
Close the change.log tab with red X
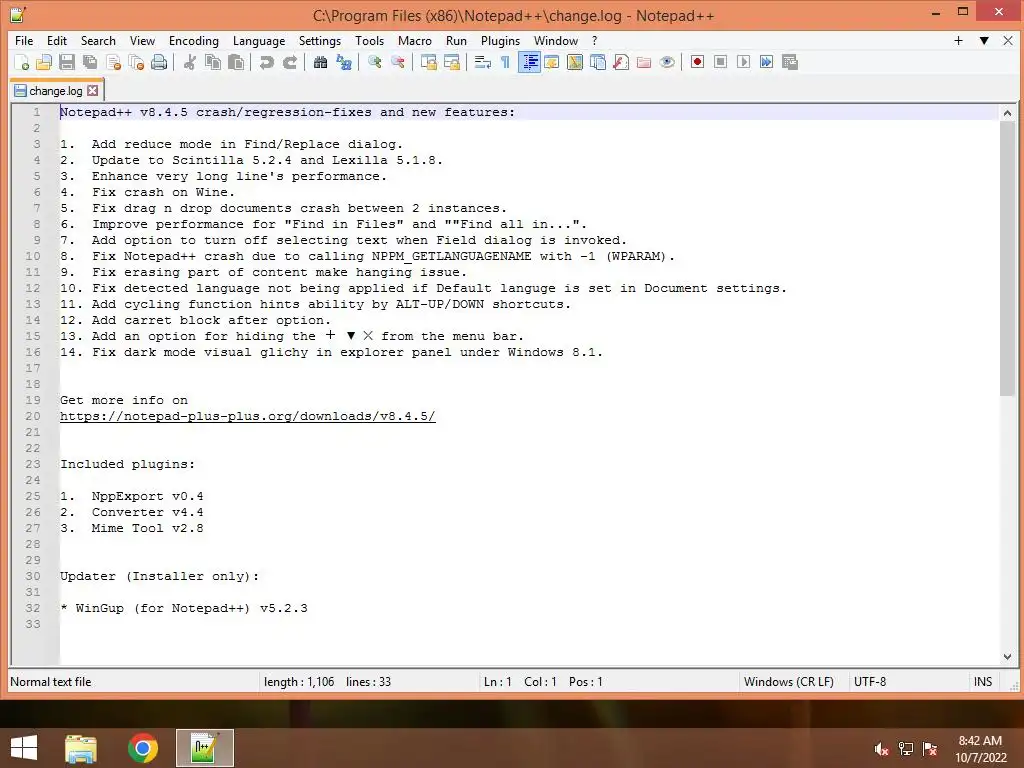tap(93, 91)
